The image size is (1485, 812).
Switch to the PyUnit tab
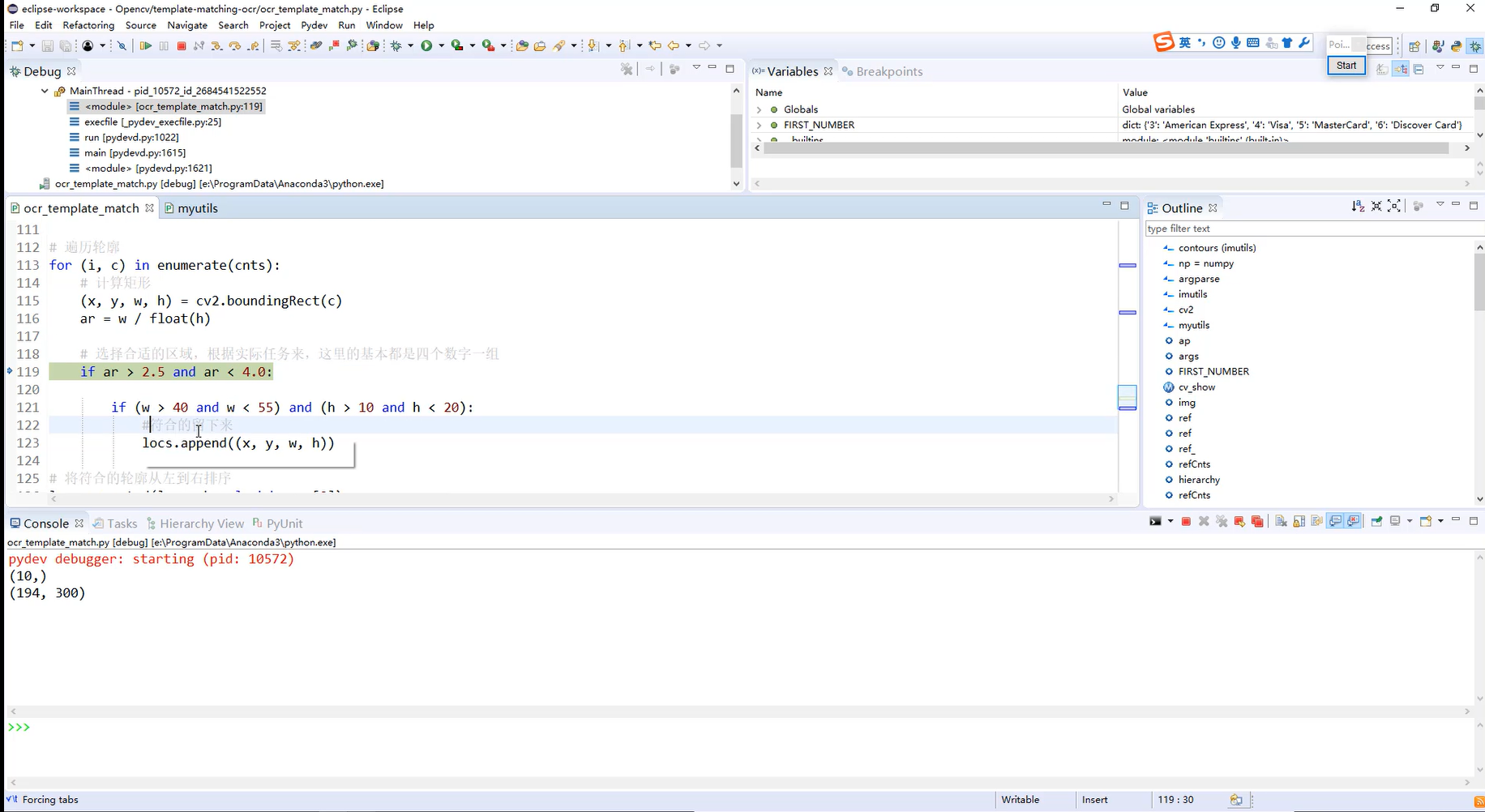tap(277, 524)
